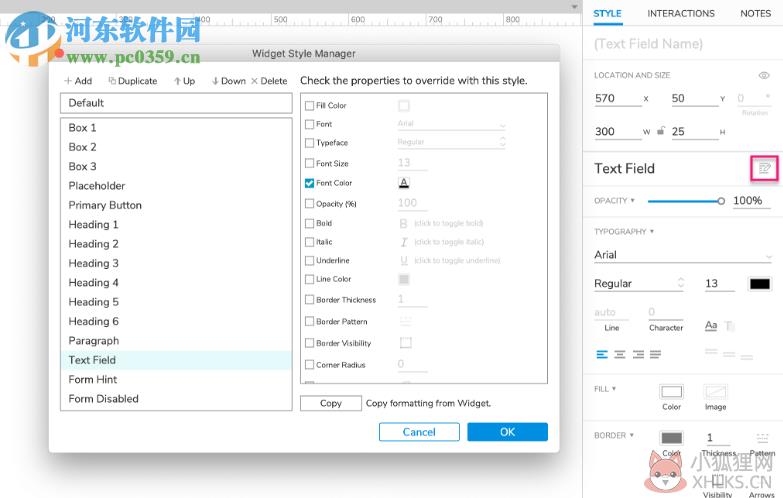Align text center in Style panel
The width and height of the screenshot is (783, 498).
point(620,355)
